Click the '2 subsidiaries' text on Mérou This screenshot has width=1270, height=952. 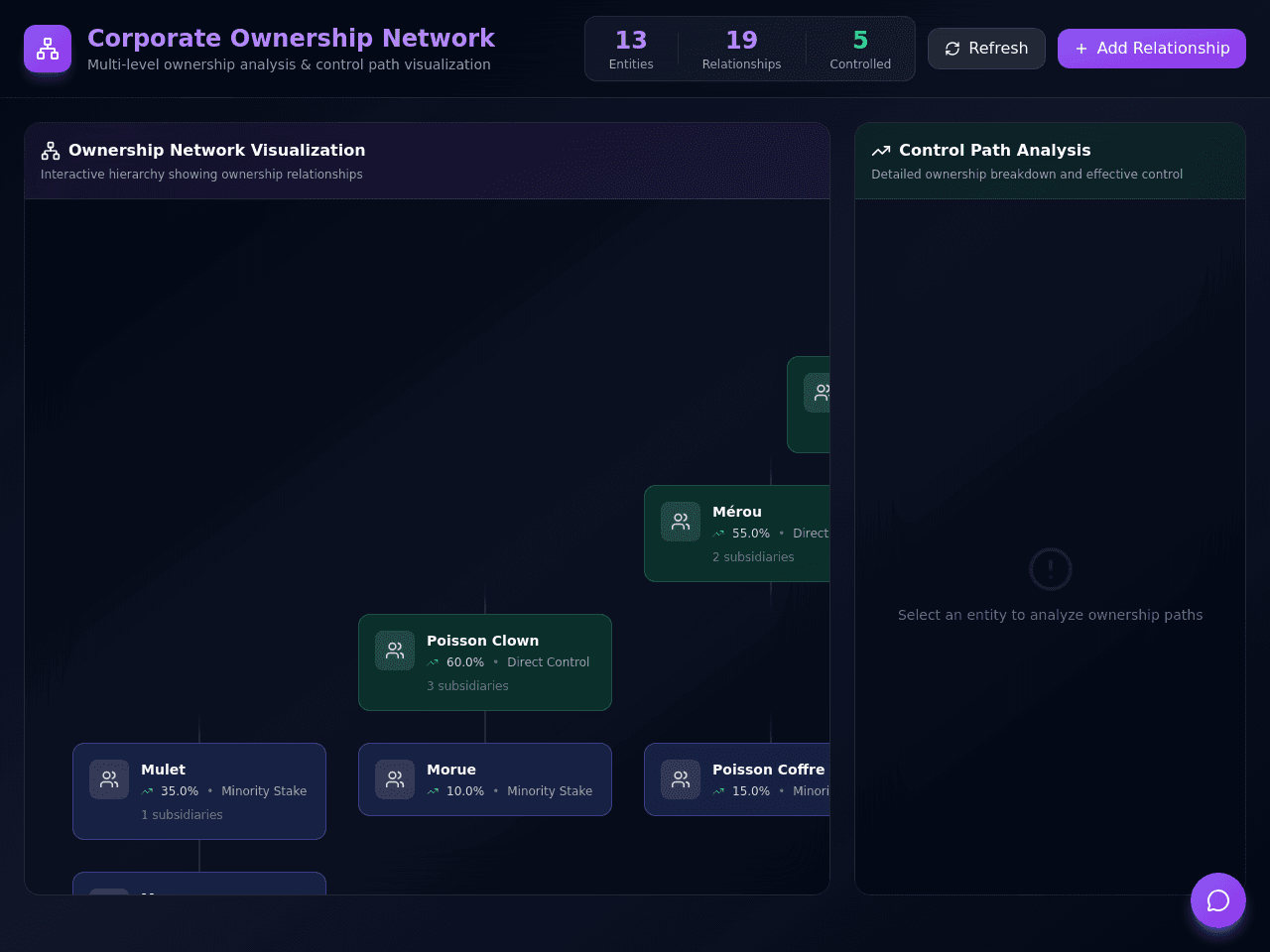753,557
